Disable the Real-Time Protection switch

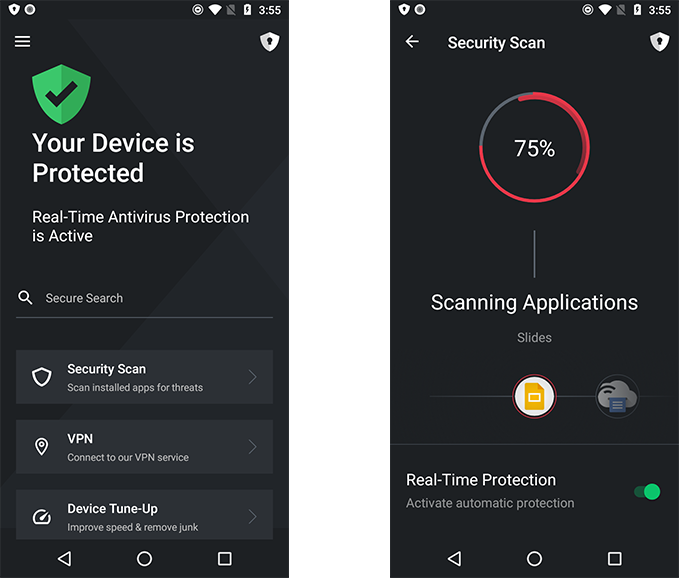[647, 492]
